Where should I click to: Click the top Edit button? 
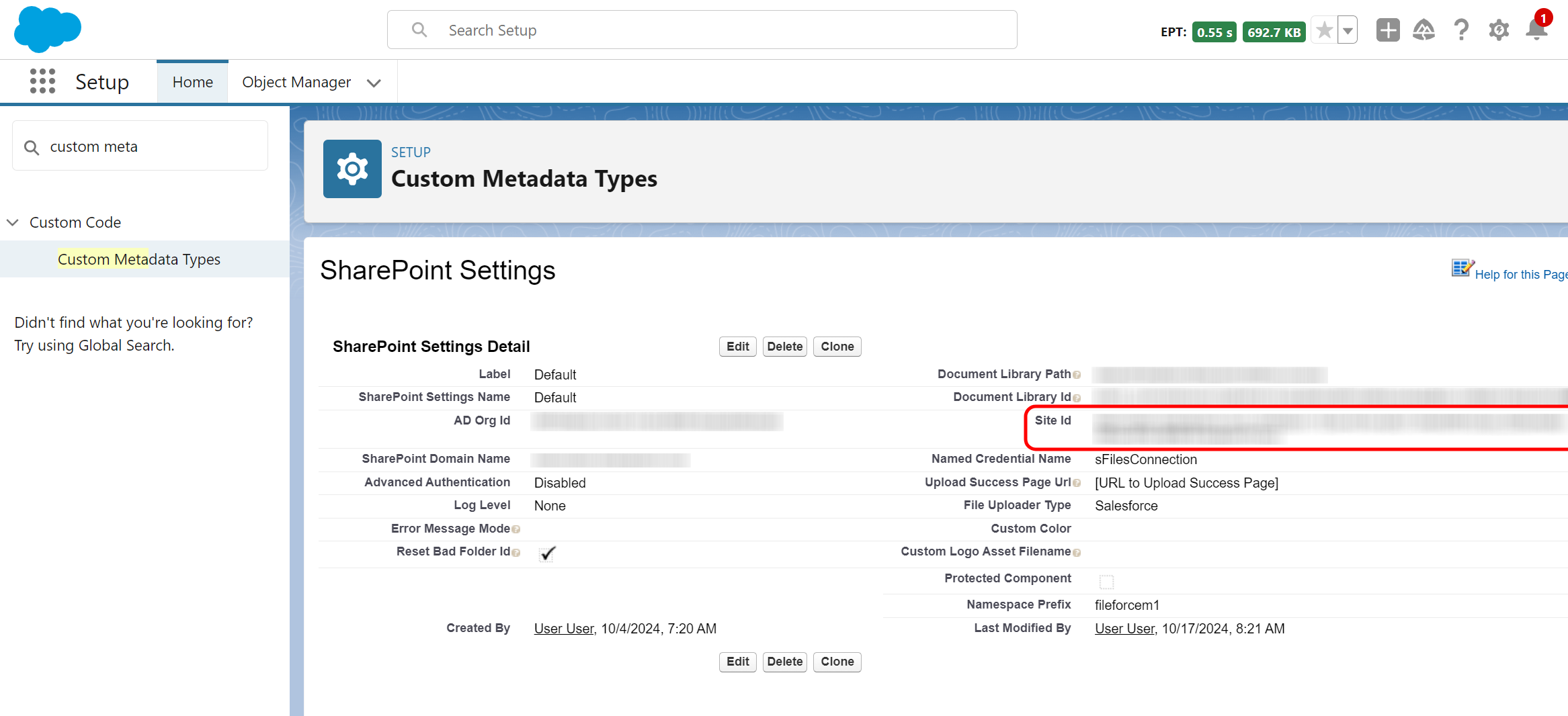tap(738, 347)
